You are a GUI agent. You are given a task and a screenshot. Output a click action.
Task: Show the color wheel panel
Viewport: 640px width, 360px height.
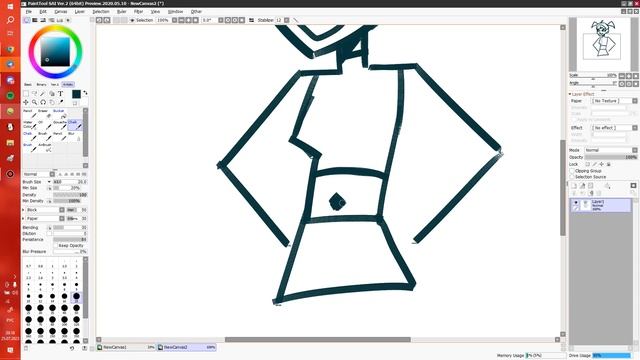(27, 20)
